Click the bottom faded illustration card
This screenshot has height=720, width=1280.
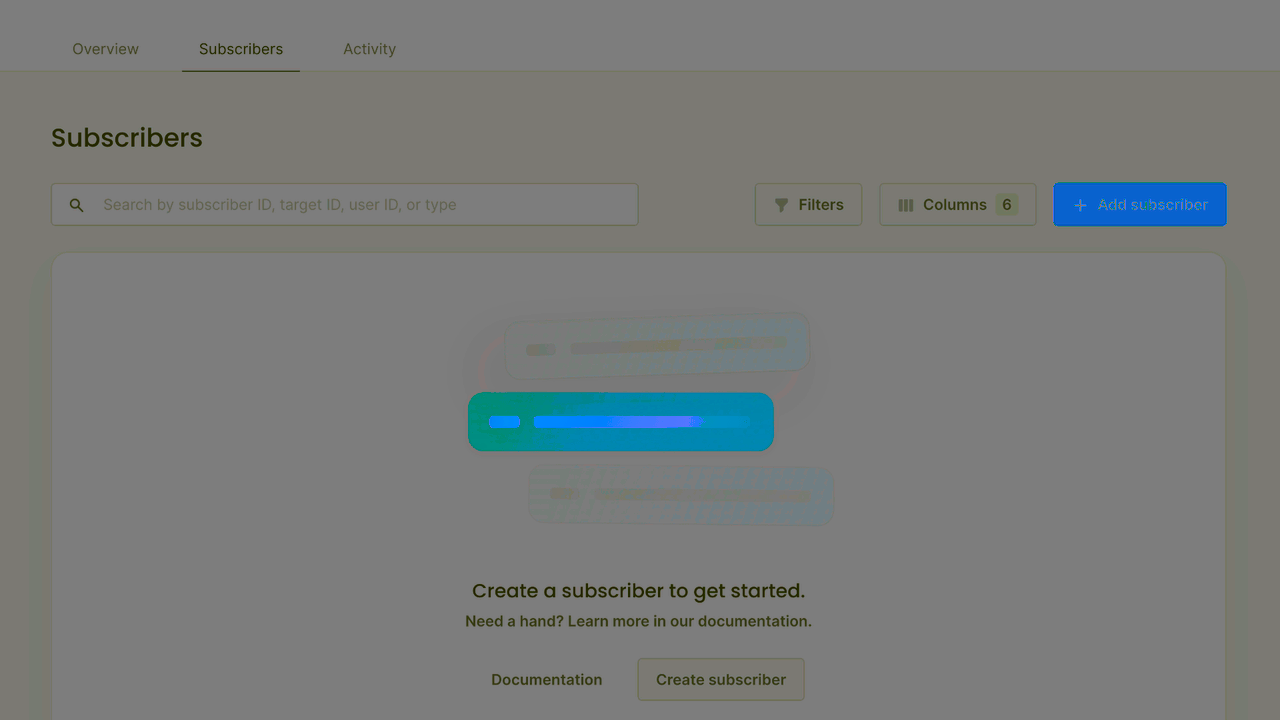tap(680, 495)
